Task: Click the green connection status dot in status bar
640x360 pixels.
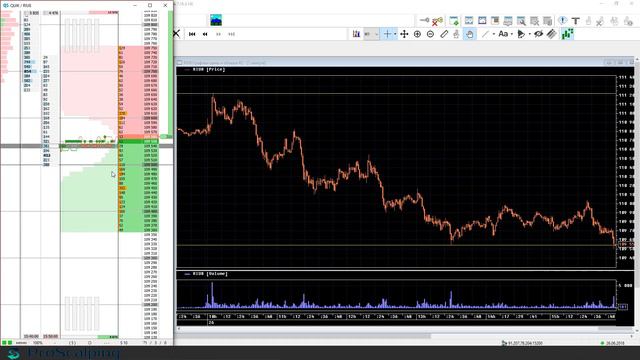Action: [x=602, y=343]
